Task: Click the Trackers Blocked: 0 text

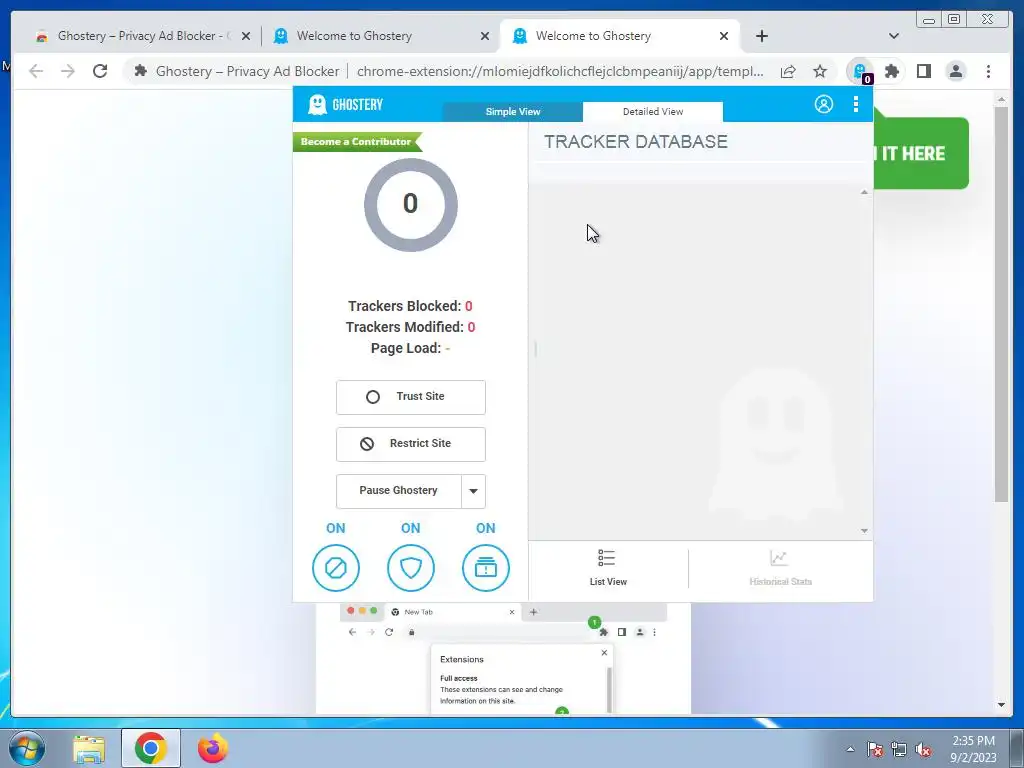Action: [410, 306]
